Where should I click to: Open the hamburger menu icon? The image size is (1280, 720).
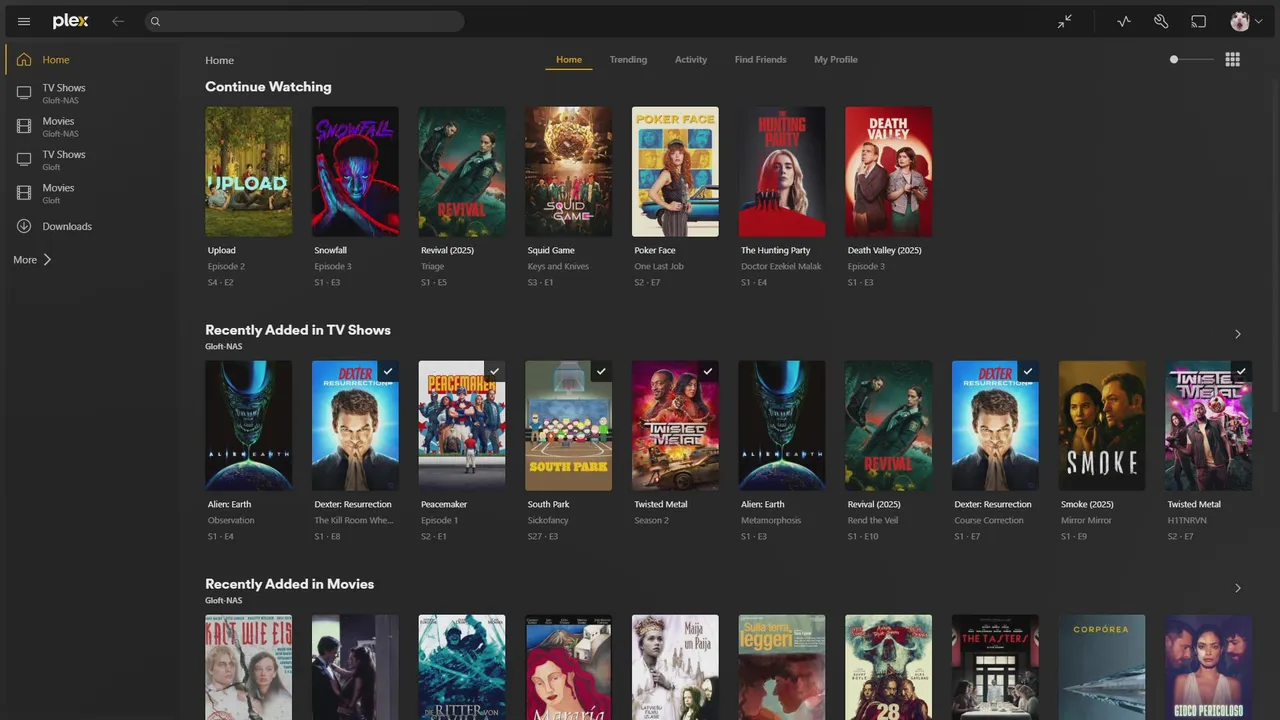pos(24,21)
